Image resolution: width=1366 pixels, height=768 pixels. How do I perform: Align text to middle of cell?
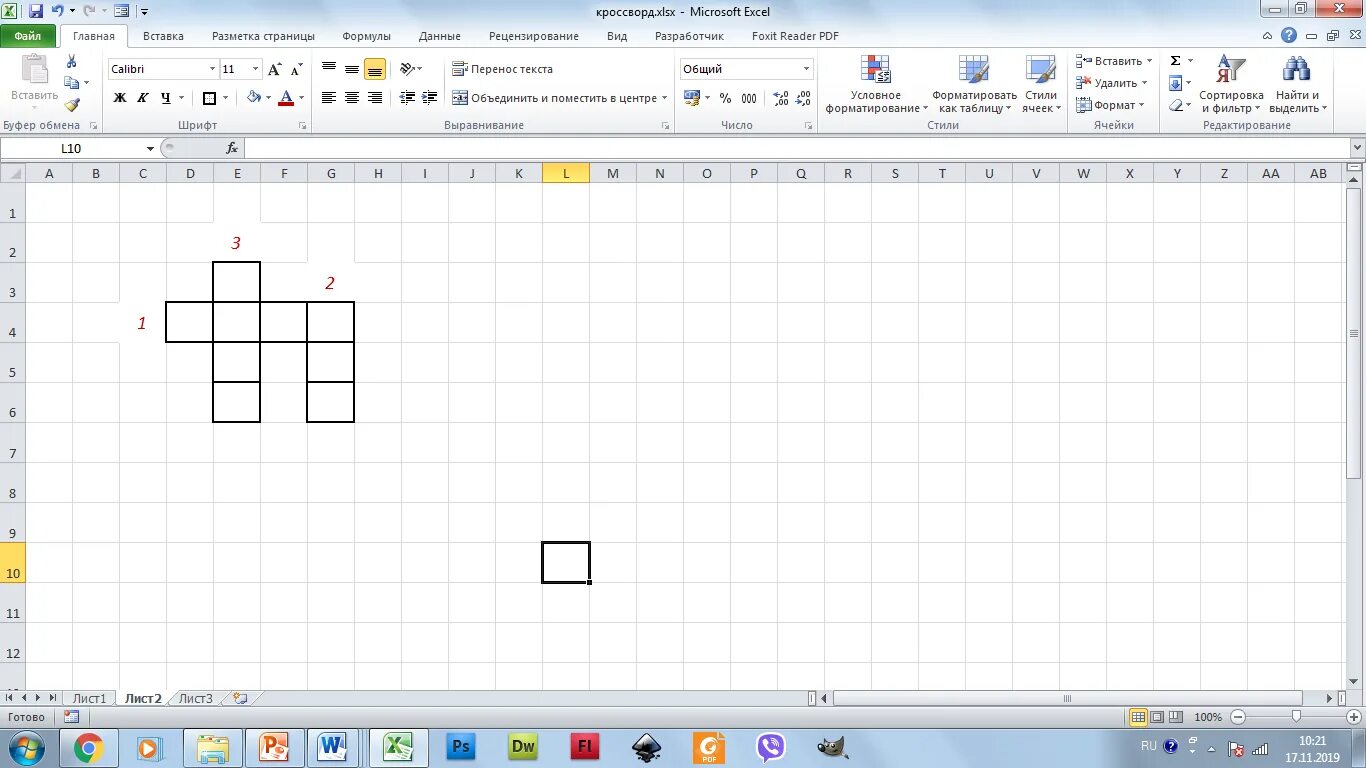[x=352, y=69]
